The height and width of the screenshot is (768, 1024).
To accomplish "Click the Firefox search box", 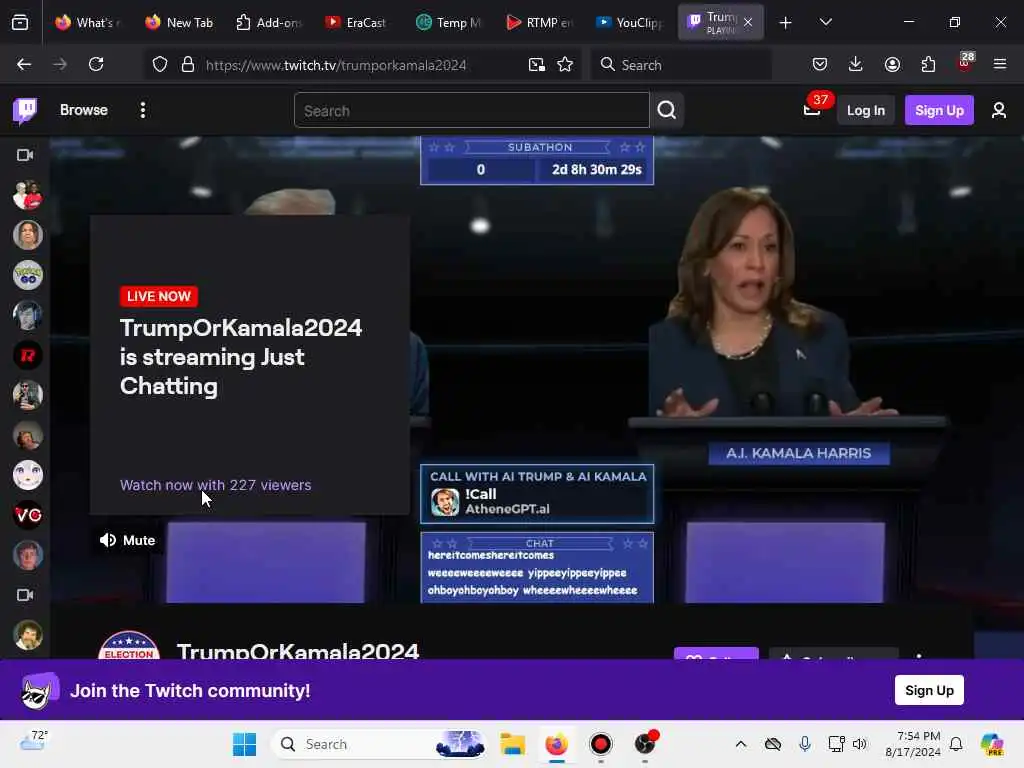I will click(681, 65).
